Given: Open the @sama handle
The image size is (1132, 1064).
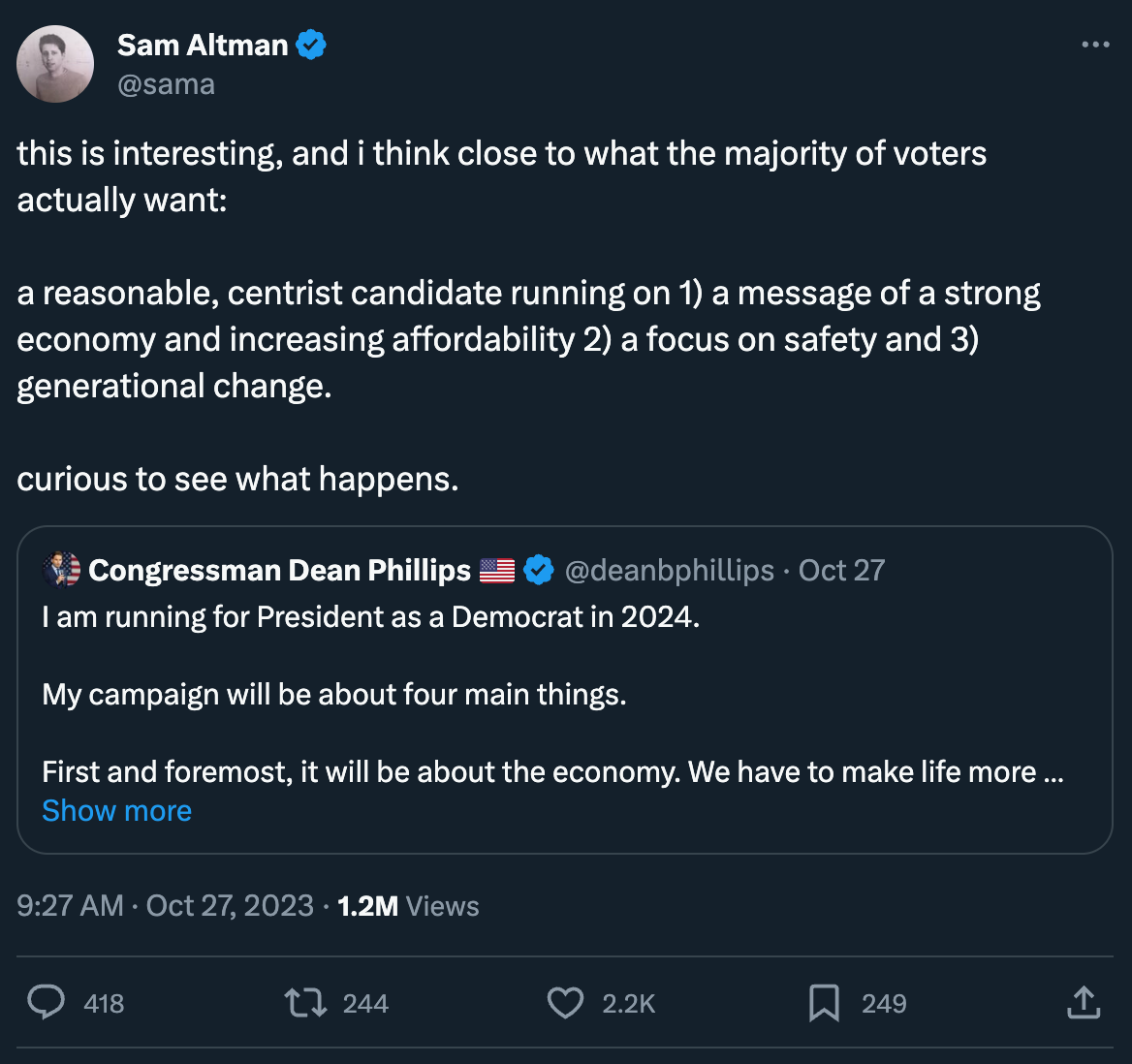Looking at the screenshot, I should tap(166, 84).
